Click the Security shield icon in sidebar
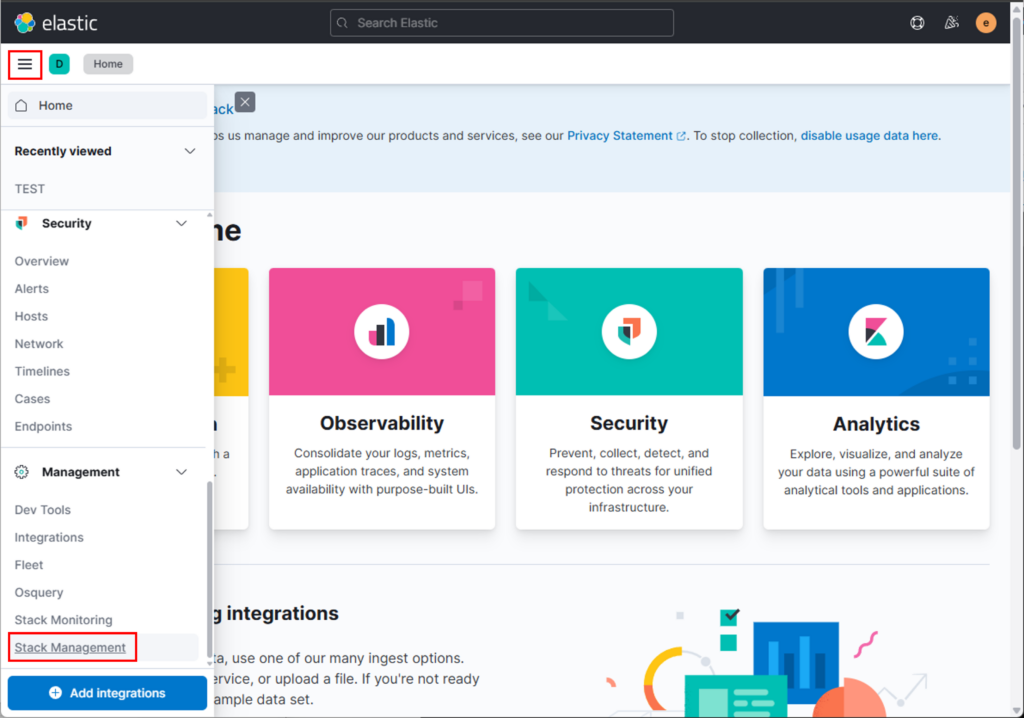1024x718 pixels. coord(22,223)
